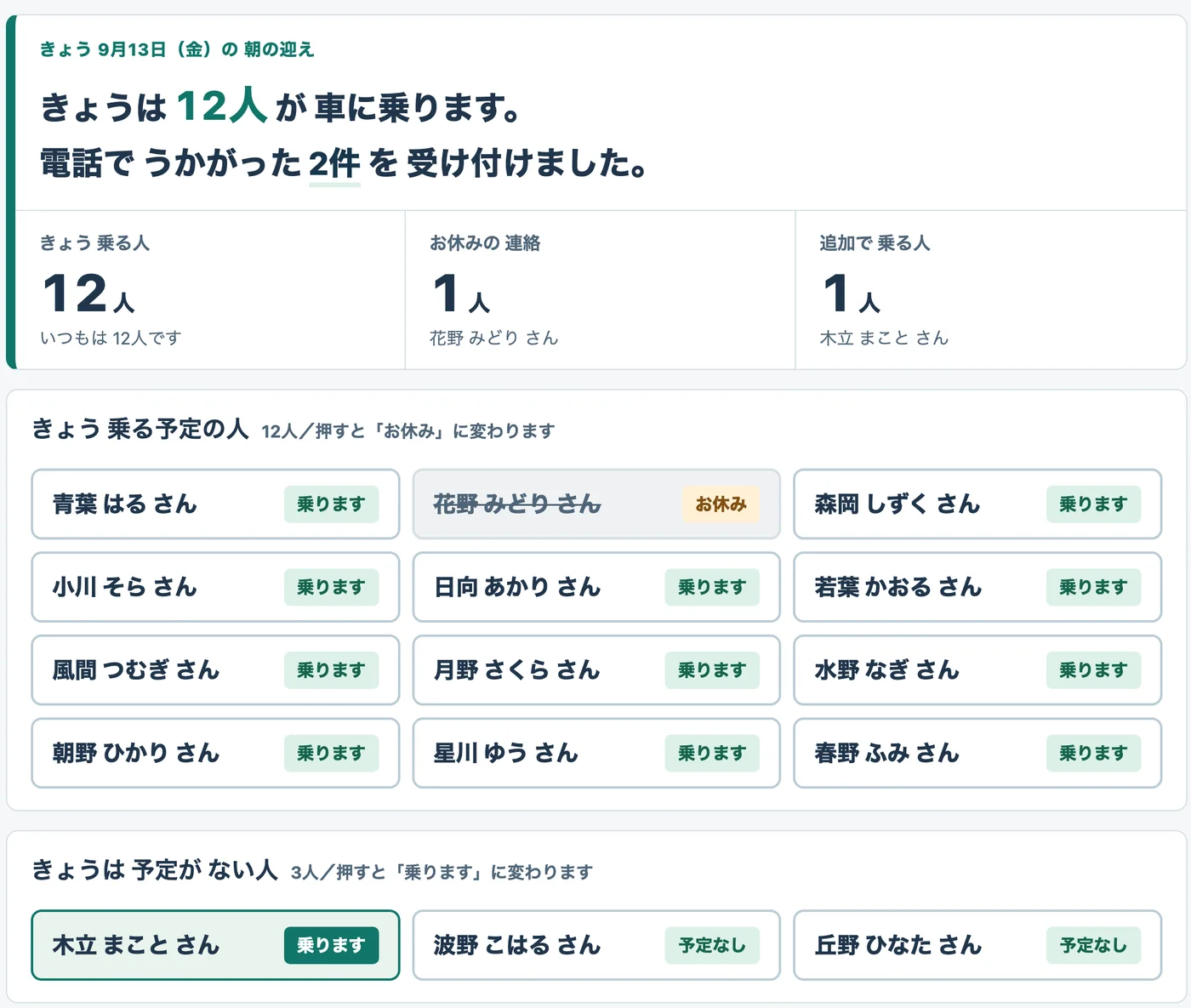The height and width of the screenshot is (1008, 1191).
Task: Click the green 12人 in the headline
Action: [222, 106]
